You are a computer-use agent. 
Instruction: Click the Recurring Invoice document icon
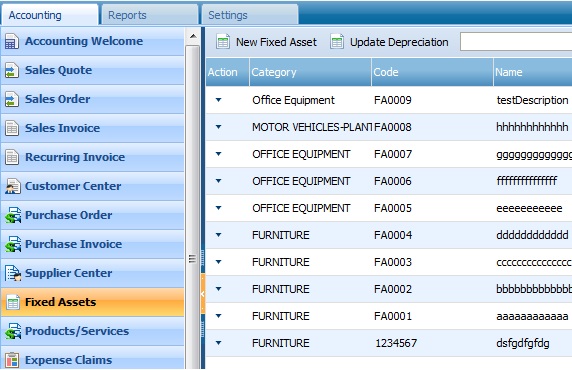[x=12, y=157]
